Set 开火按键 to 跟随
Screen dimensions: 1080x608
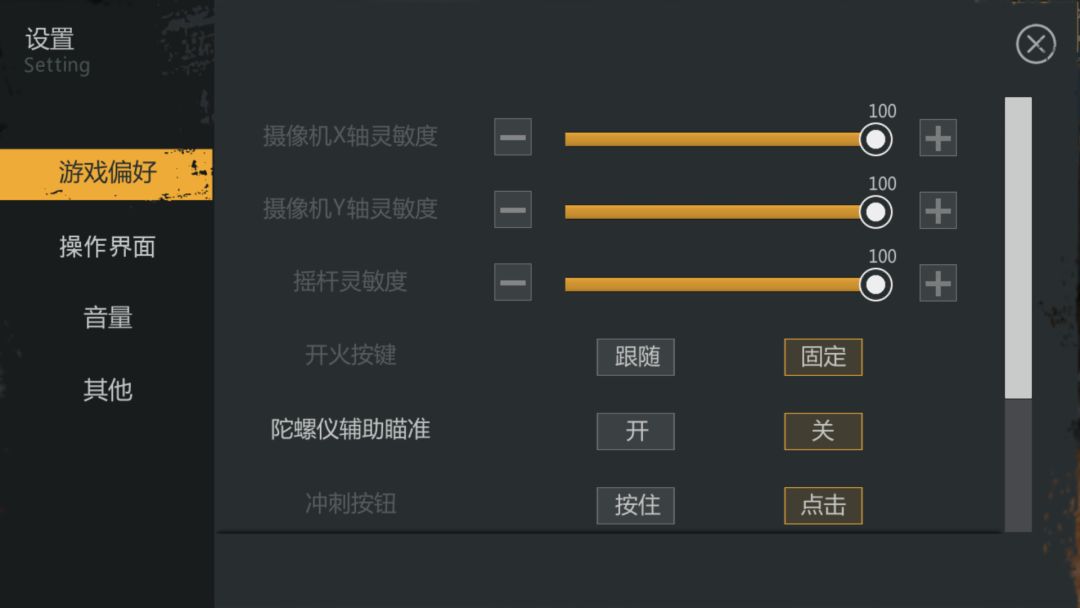tap(636, 357)
